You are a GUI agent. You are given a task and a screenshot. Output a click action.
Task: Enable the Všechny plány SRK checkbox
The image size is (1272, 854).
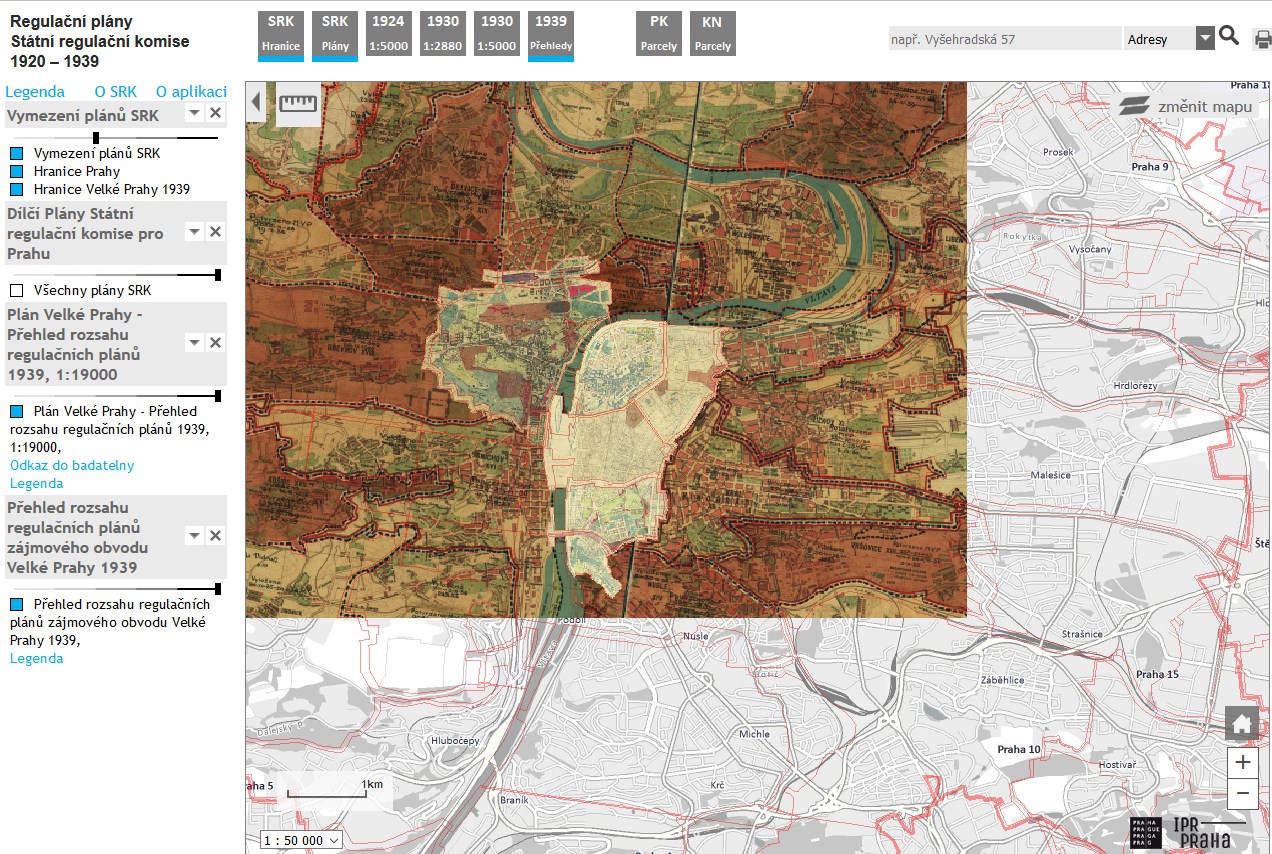pyautogui.click(x=17, y=291)
